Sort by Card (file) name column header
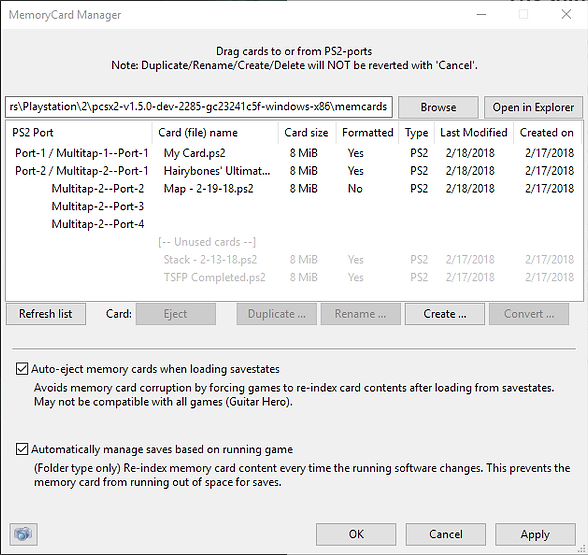The image size is (588, 555). click(x=215, y=132)
